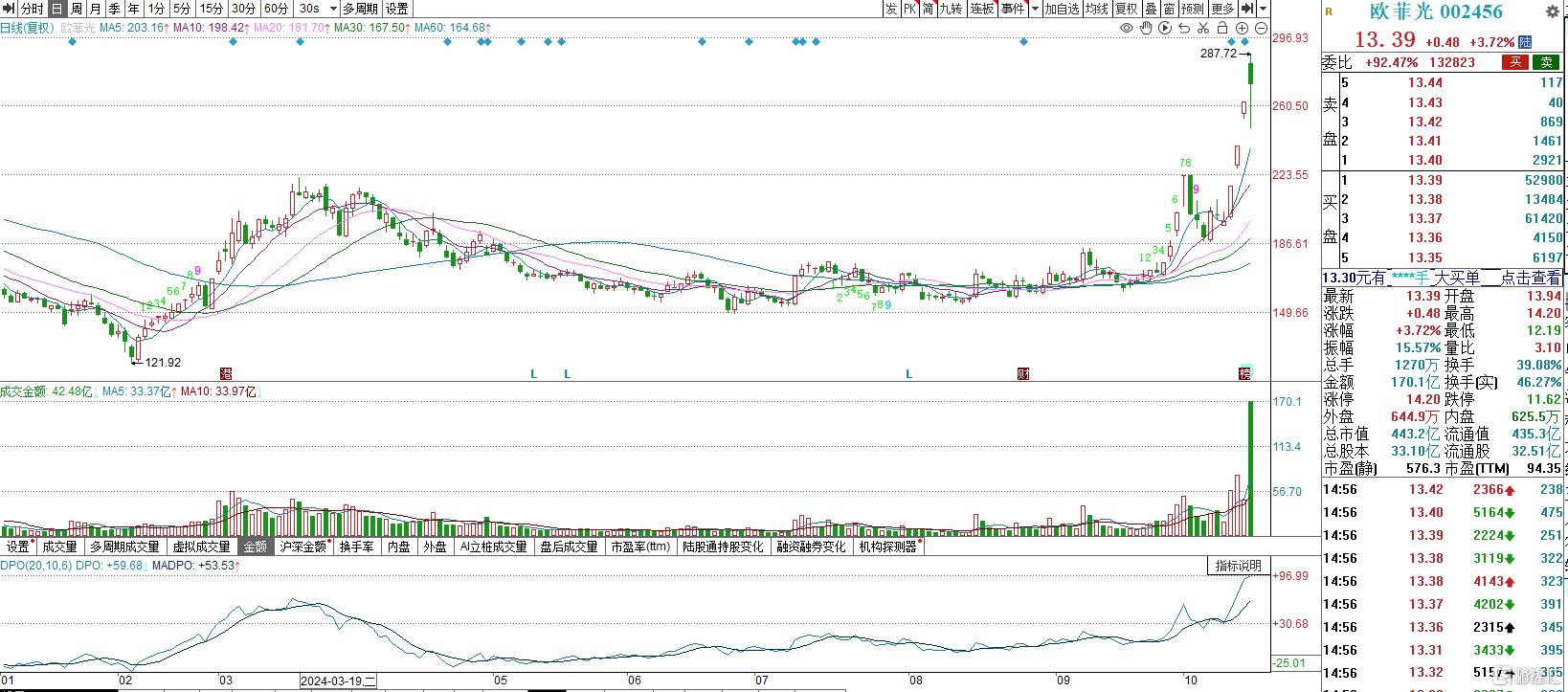Image resolution: width=1568 pixels, height=692 pixels.
Task: Click the 榜 leaderboard marker at the chart's right edge
Action: (1244, 373)
